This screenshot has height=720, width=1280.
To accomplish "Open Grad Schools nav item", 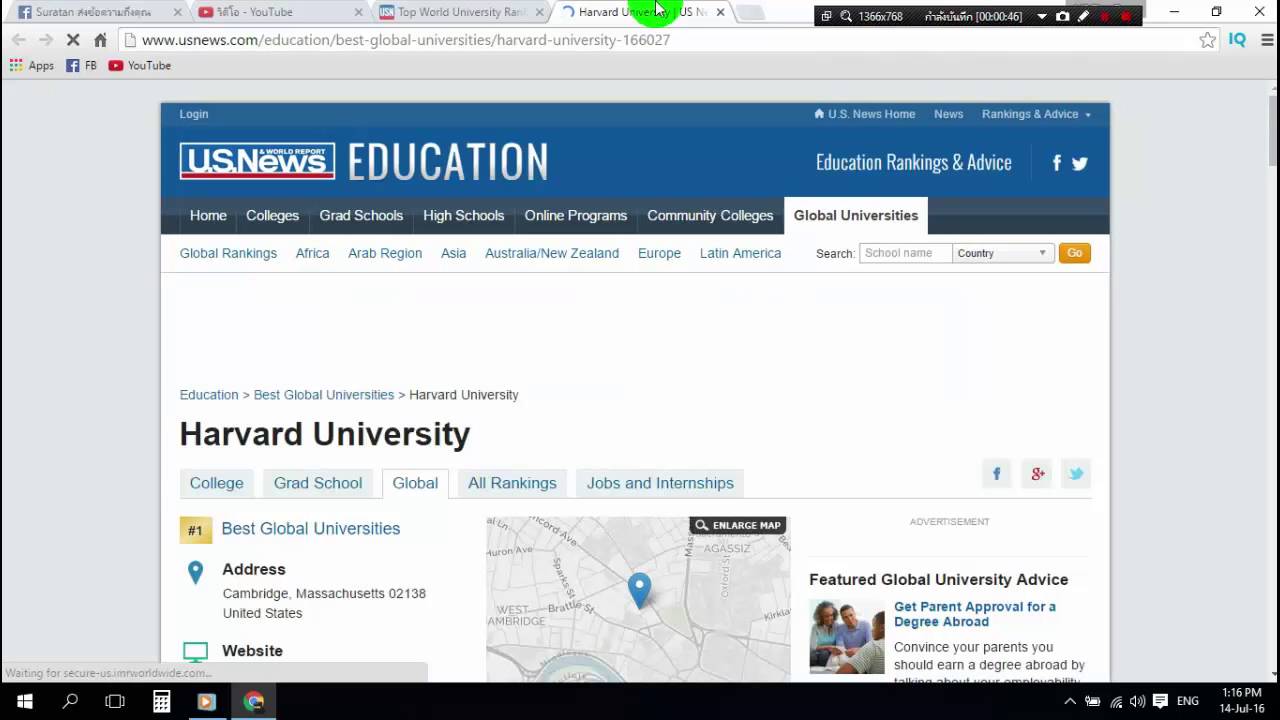I will tap(361, 215).
